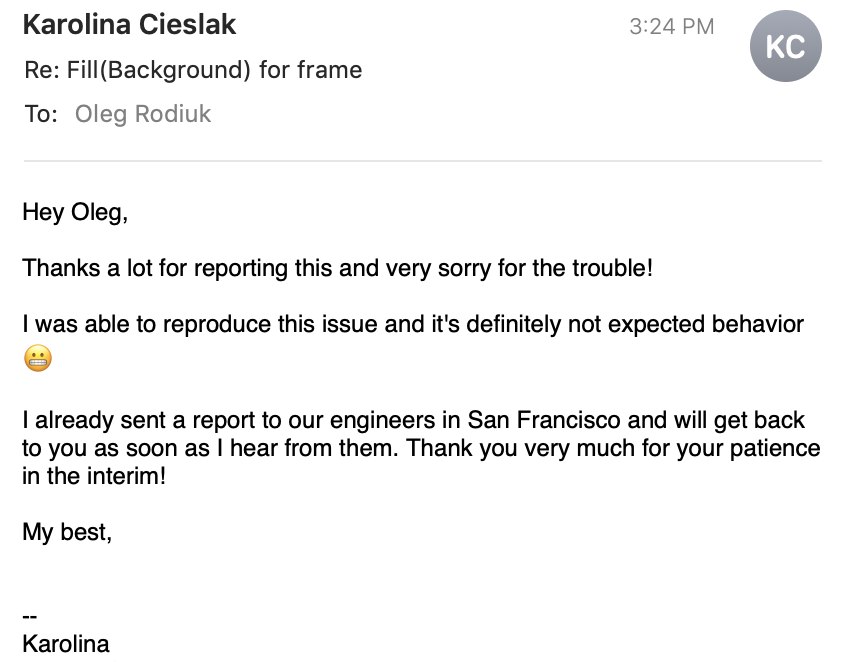Click the My best closing line
The image size is (858, 662).
pyautogui.click(x=67, y=532)
